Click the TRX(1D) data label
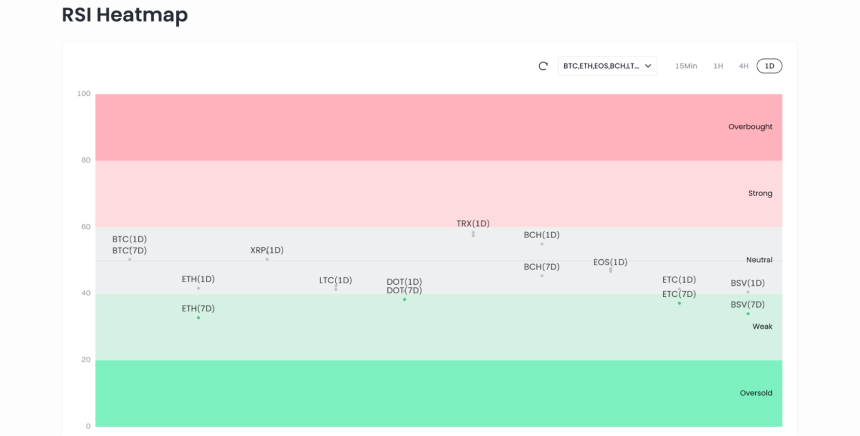Image resolution: width=860 pixels, height=436 pixels. pos(473,224)
